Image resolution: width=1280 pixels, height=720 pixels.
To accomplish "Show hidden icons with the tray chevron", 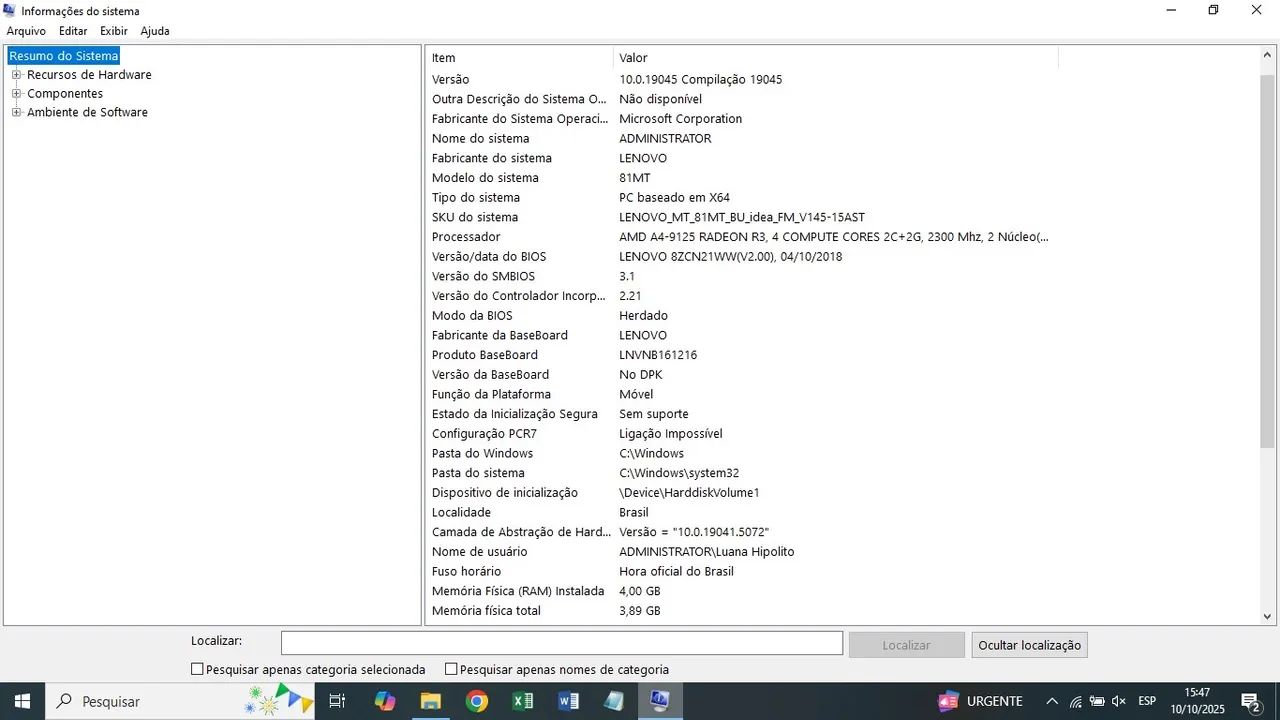I will (x=1052, y=701).
